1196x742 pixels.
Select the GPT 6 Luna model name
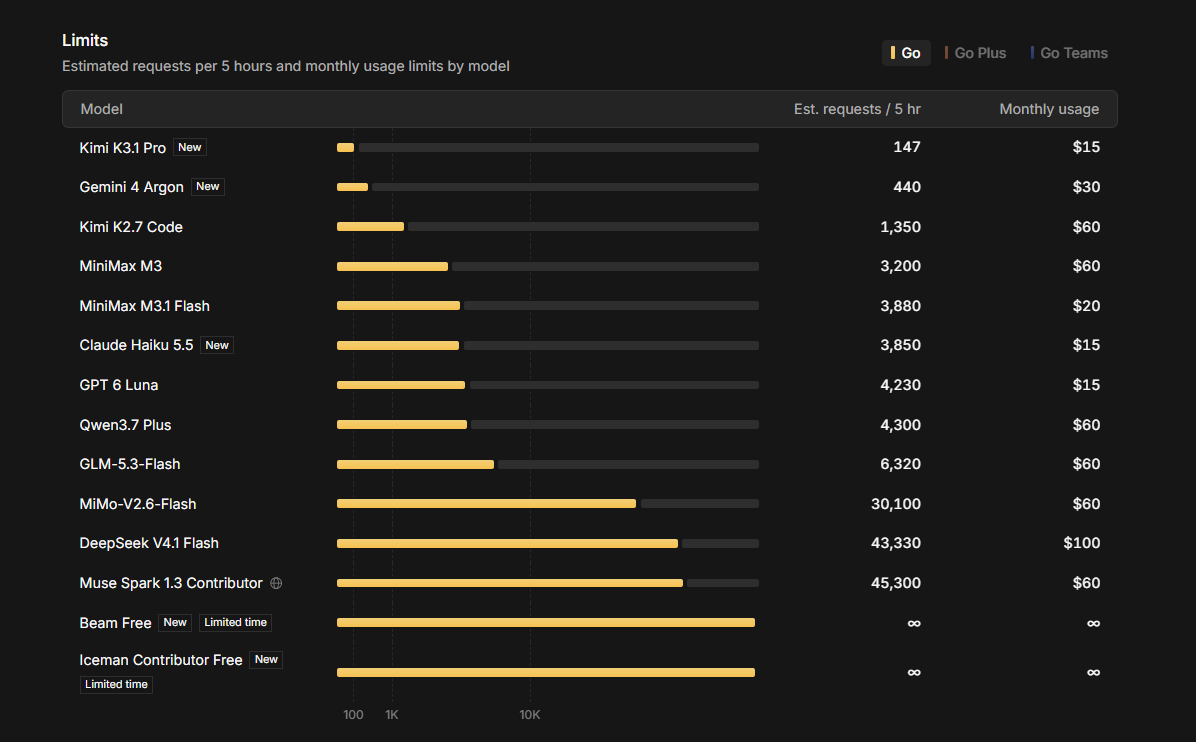coord(119,385)
